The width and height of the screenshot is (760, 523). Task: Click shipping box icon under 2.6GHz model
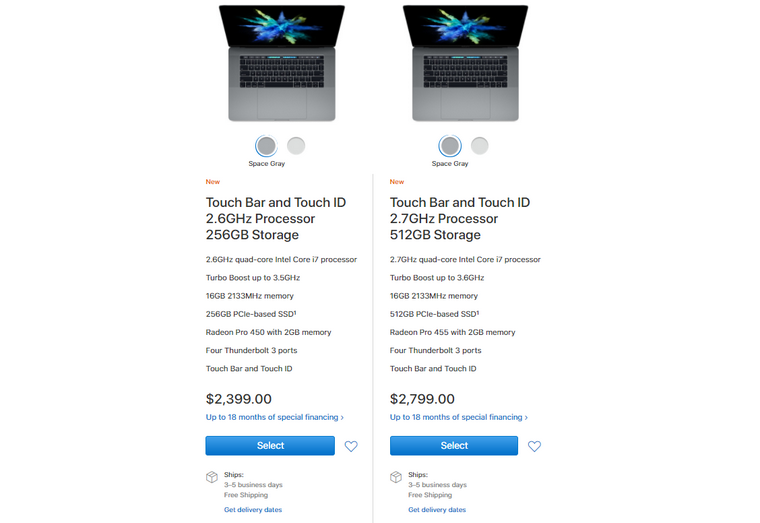[x=212, y=478]
